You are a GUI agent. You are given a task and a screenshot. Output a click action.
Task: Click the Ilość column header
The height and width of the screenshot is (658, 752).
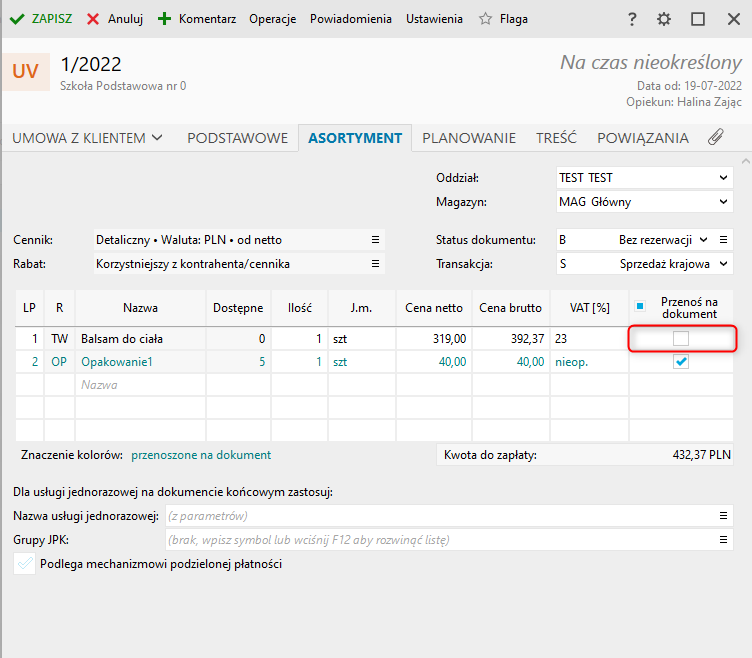click(x=300, y=308)
